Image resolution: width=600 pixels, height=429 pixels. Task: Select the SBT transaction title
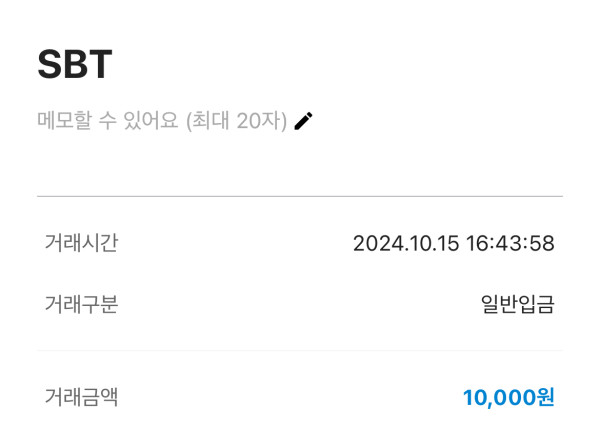pyautogui.click(x=75, y=64)
